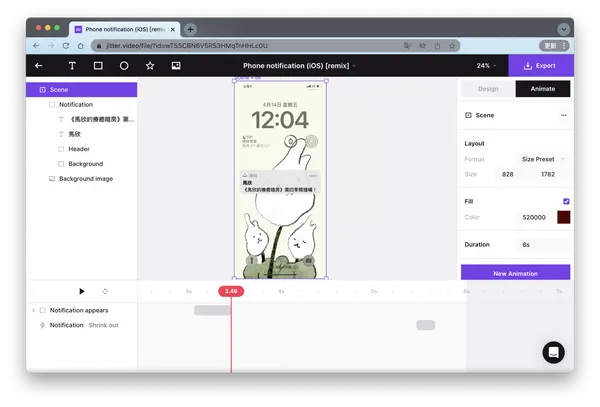Toggle the Fill checkbox
The width and height of the screenshot is (600, 407).
tap(566, 201)
